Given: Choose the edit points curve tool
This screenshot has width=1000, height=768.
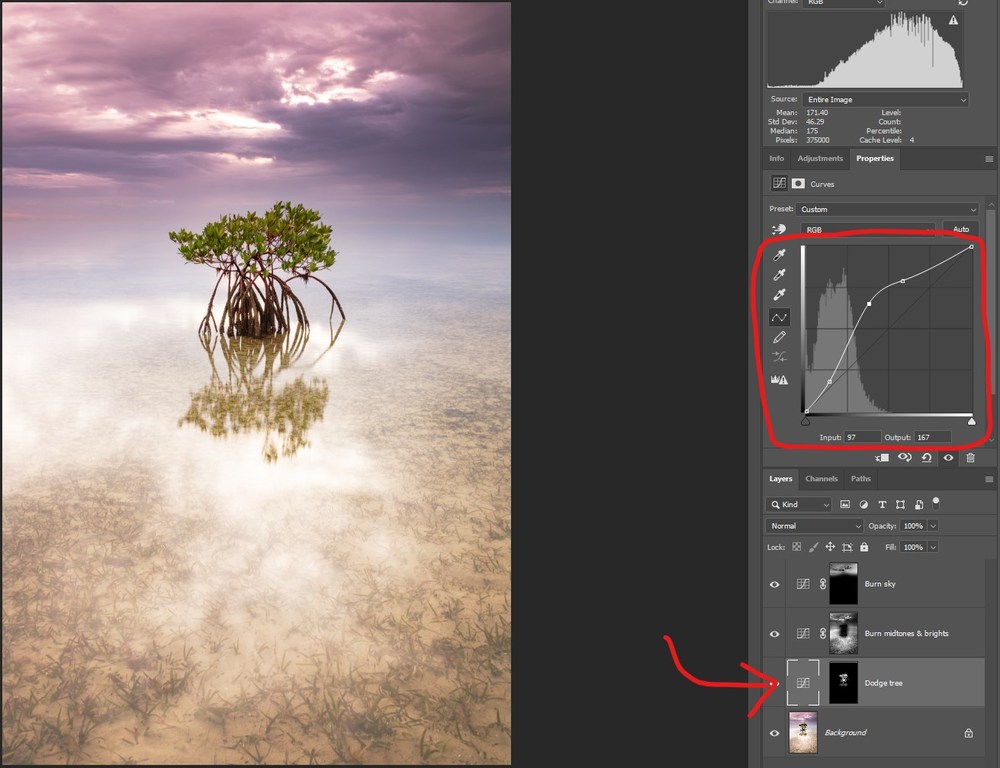Looking at the screenshot, I should point(779,317).
